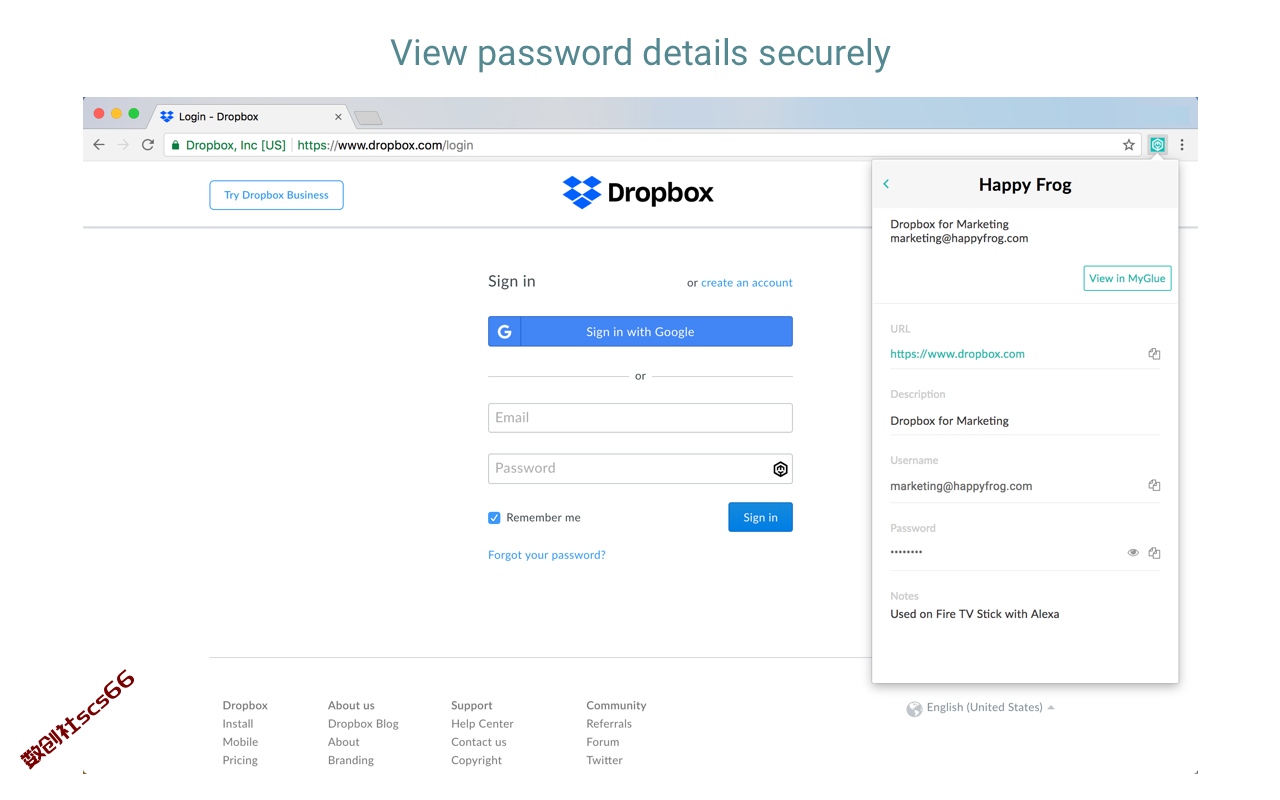Click the Happy Frog panel title
This screenshot has width=1280, height=800.
[1025, 184]
